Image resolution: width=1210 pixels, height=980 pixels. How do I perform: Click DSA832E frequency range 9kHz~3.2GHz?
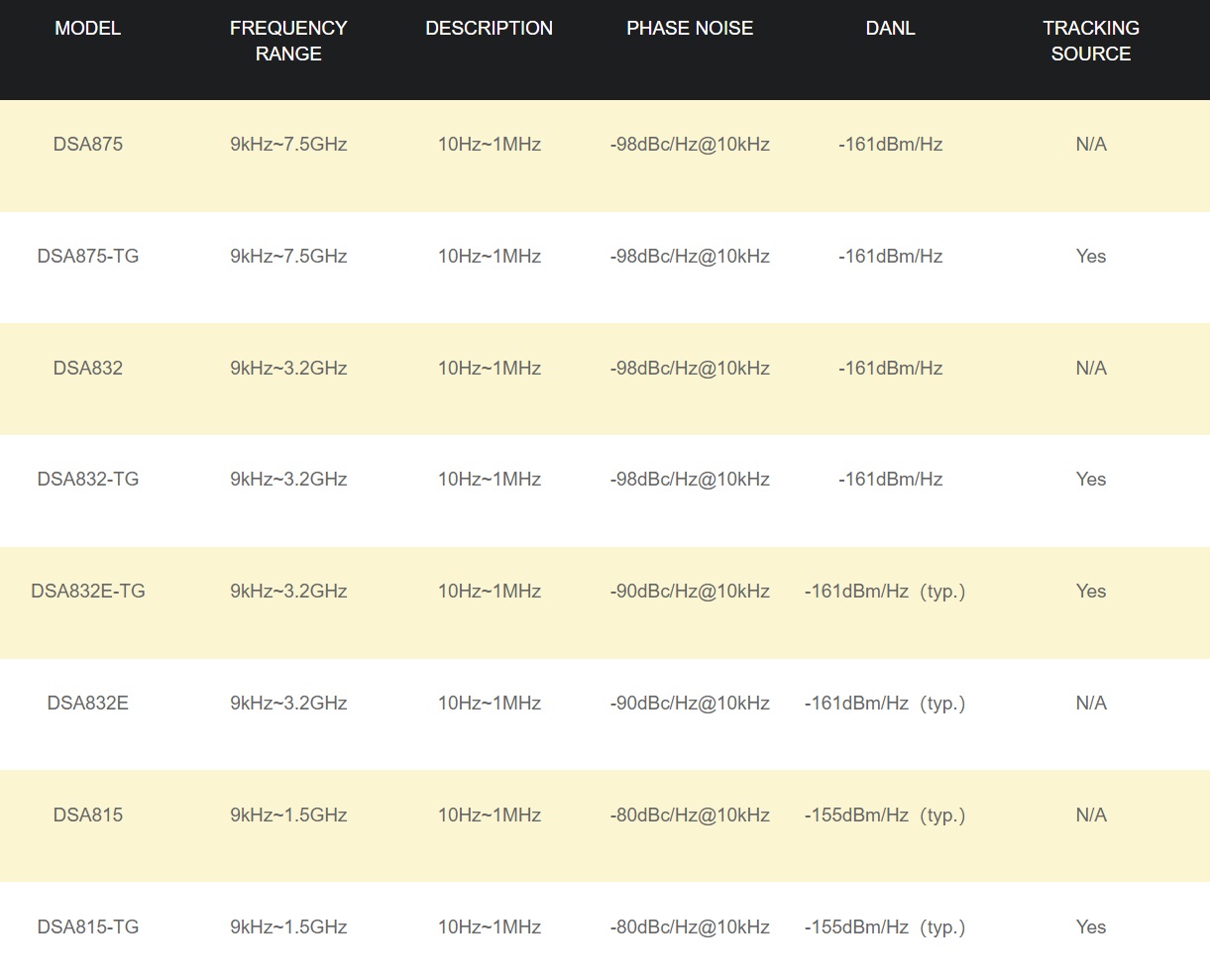point(288,704)
